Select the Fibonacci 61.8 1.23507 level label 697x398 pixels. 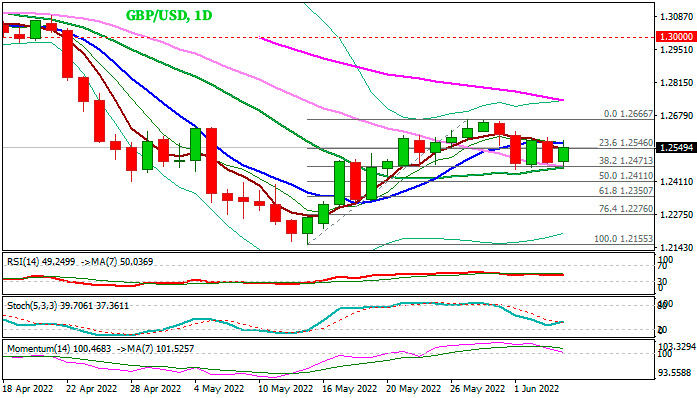click(626, 191)
